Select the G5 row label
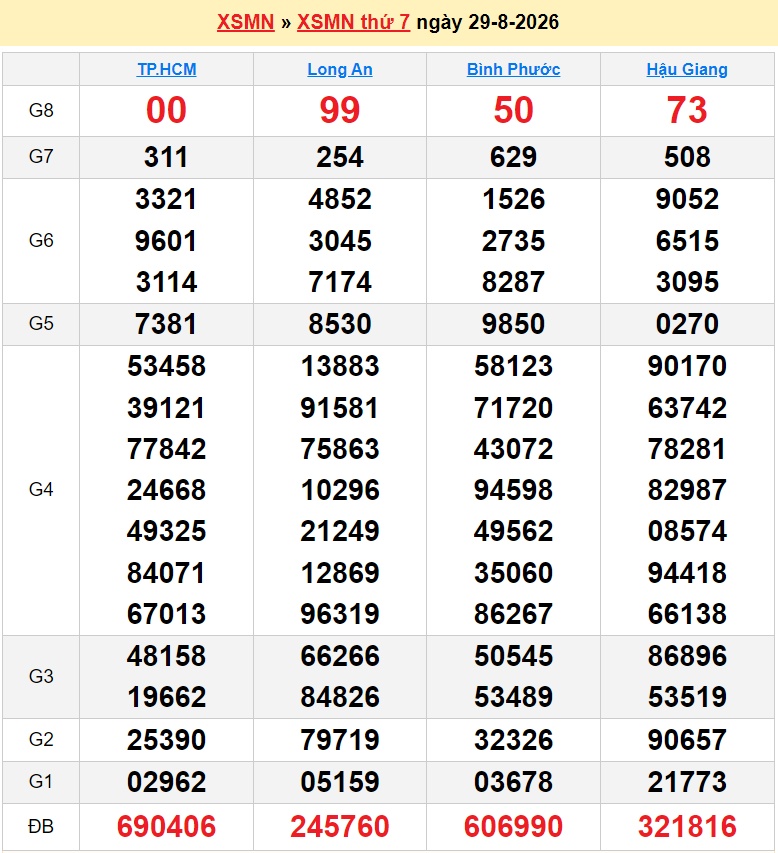This screenshot has width=778, height=853. [x=41, y=324]
